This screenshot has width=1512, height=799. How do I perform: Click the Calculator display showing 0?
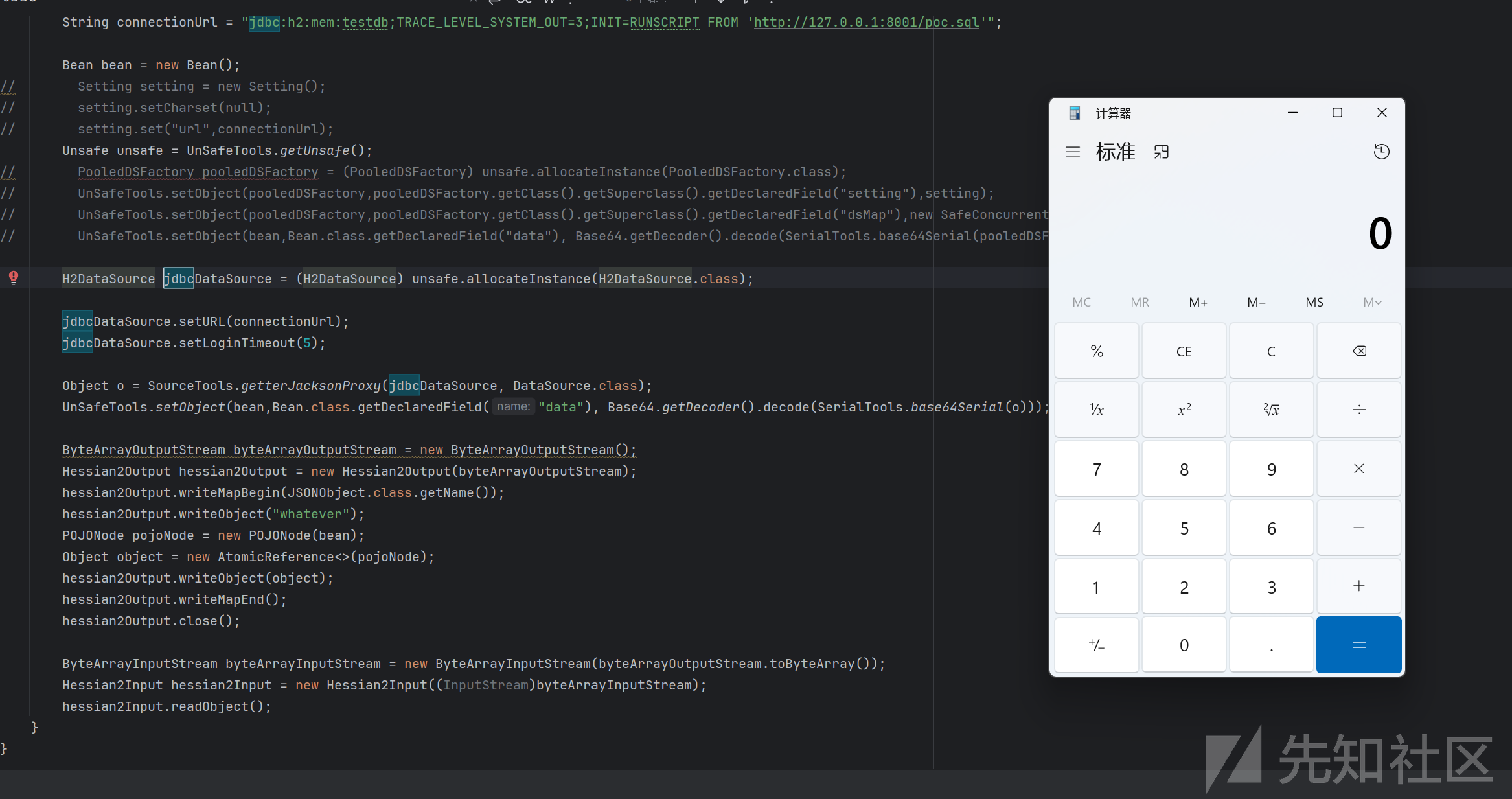click(x=1380, y=233)
